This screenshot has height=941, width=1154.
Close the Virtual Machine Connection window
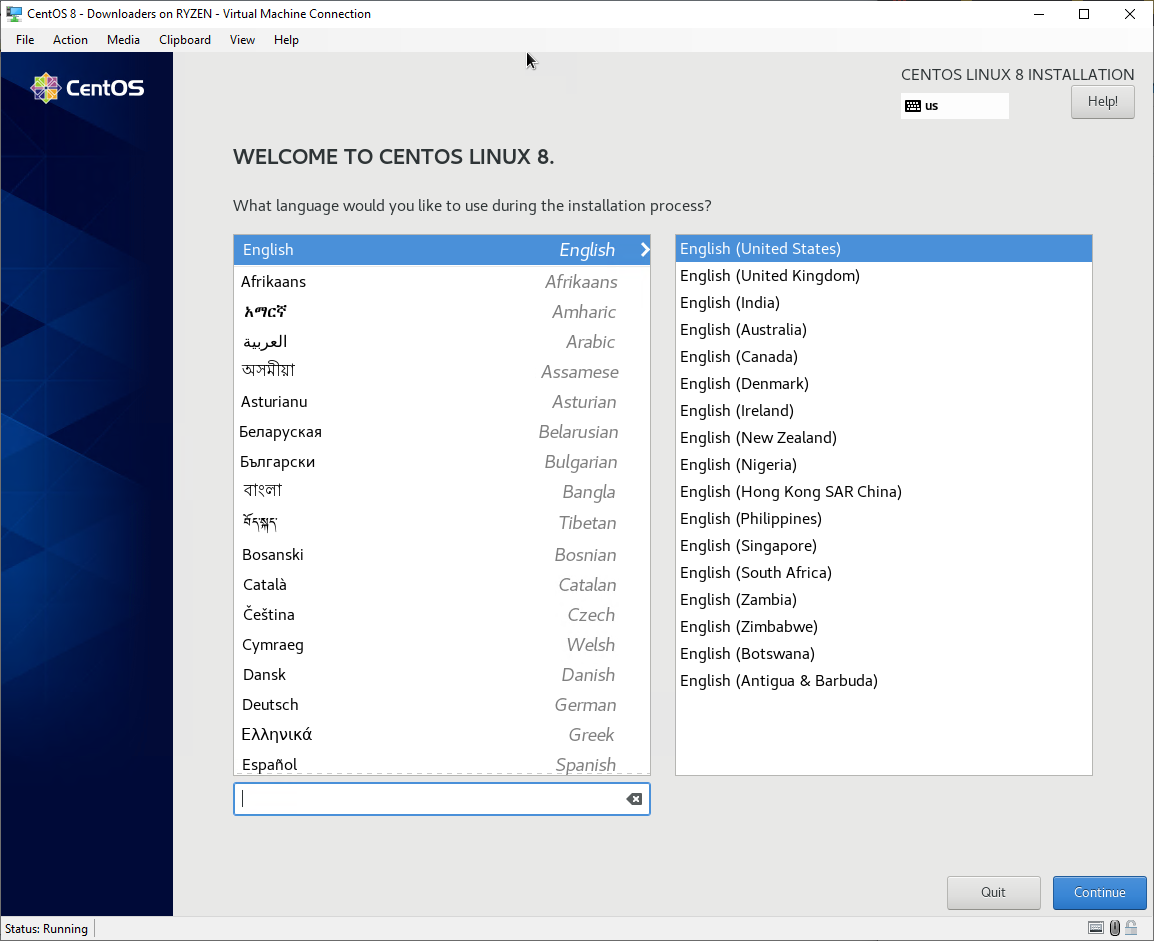pyautogui.click(x=1130, y=14)
